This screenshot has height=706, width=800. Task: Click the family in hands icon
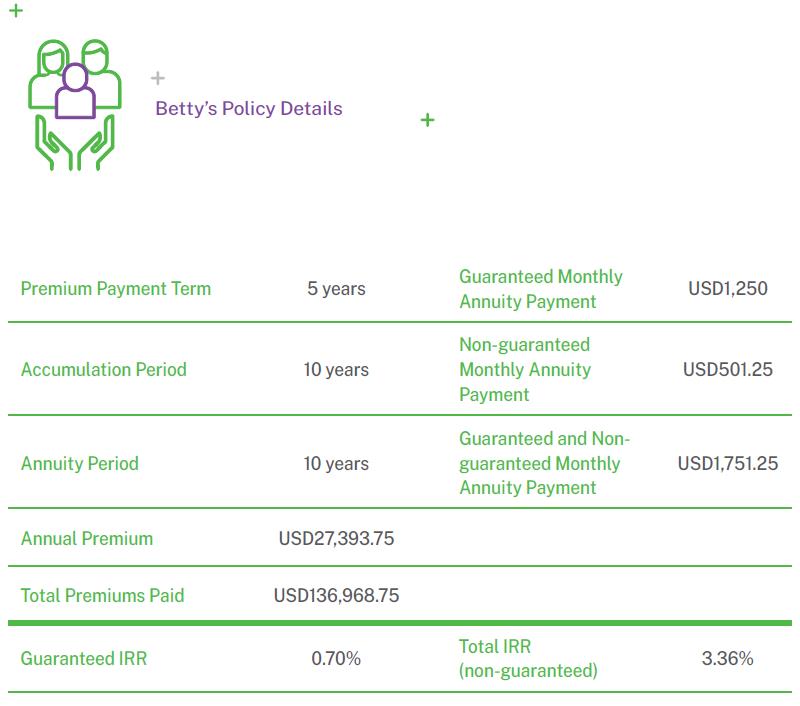point(74,105)
